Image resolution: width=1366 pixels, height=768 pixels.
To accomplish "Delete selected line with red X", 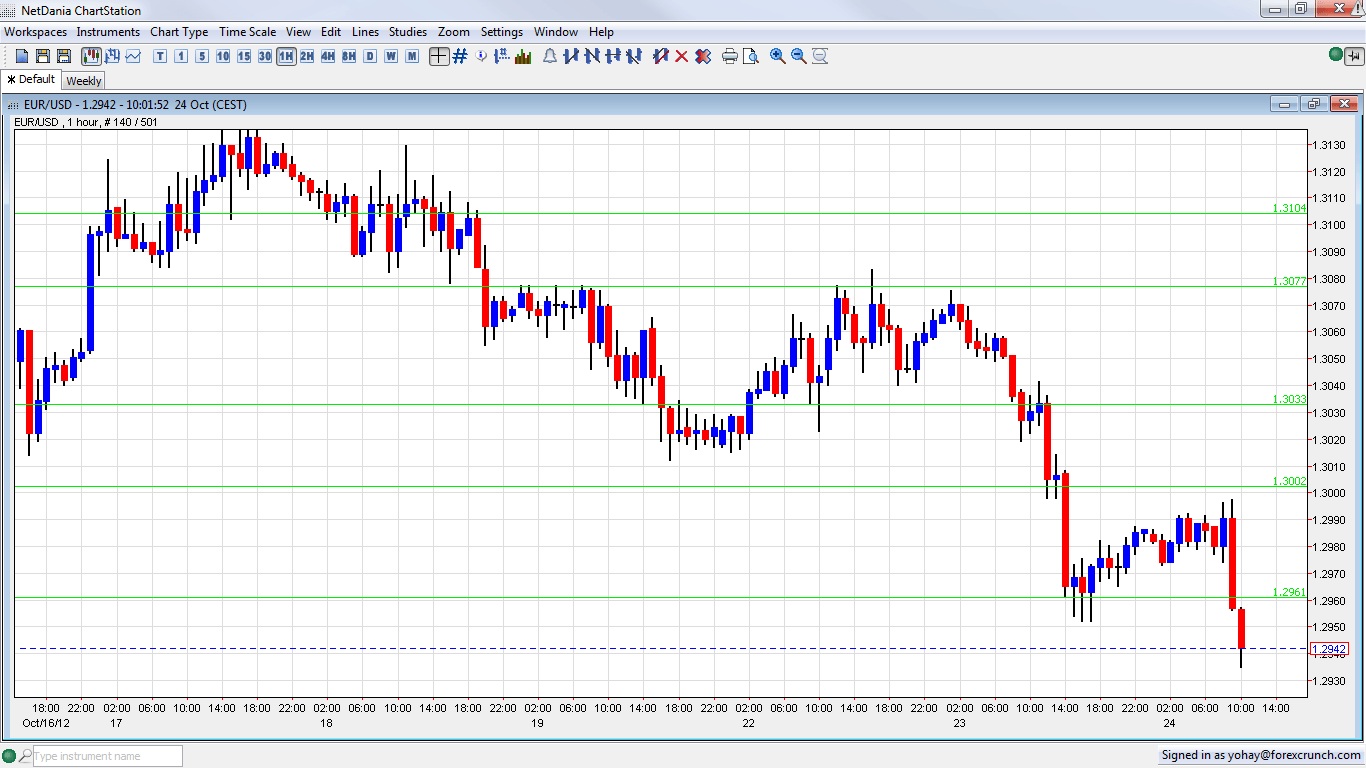I will pos(682,56).
